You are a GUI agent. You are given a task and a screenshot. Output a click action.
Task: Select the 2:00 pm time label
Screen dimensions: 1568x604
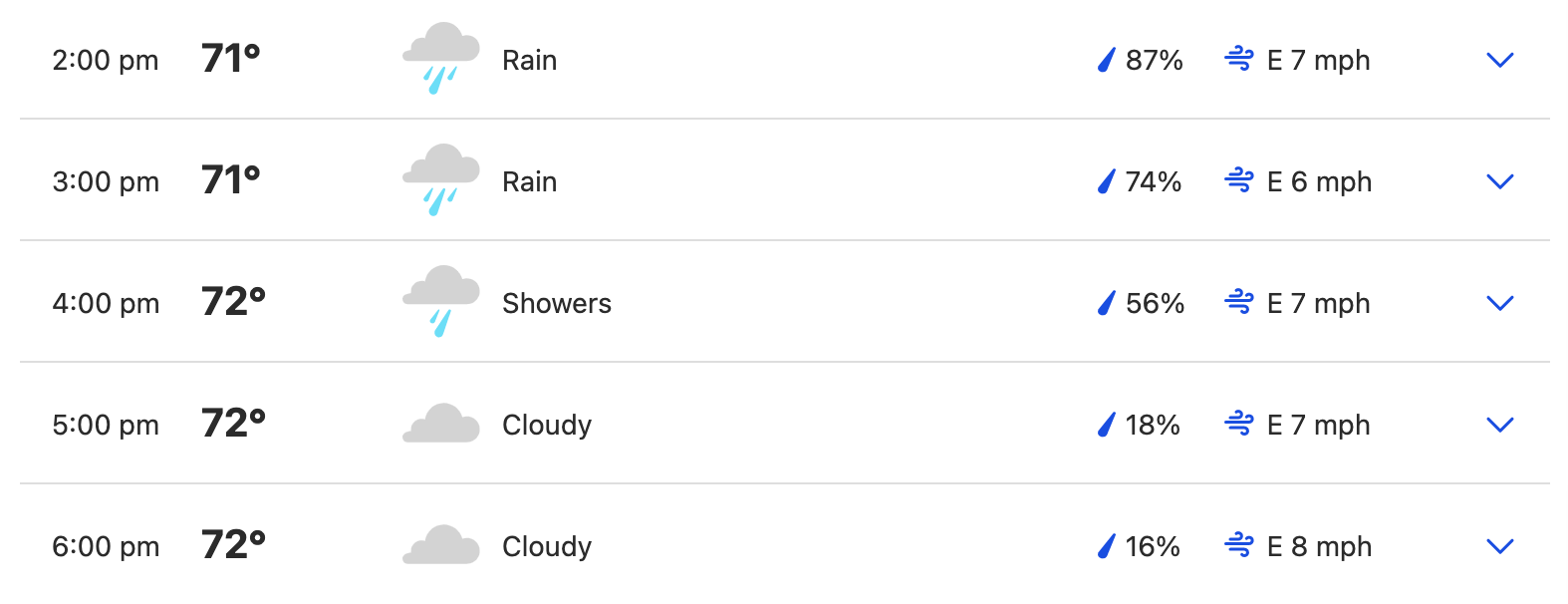[106, 61]
